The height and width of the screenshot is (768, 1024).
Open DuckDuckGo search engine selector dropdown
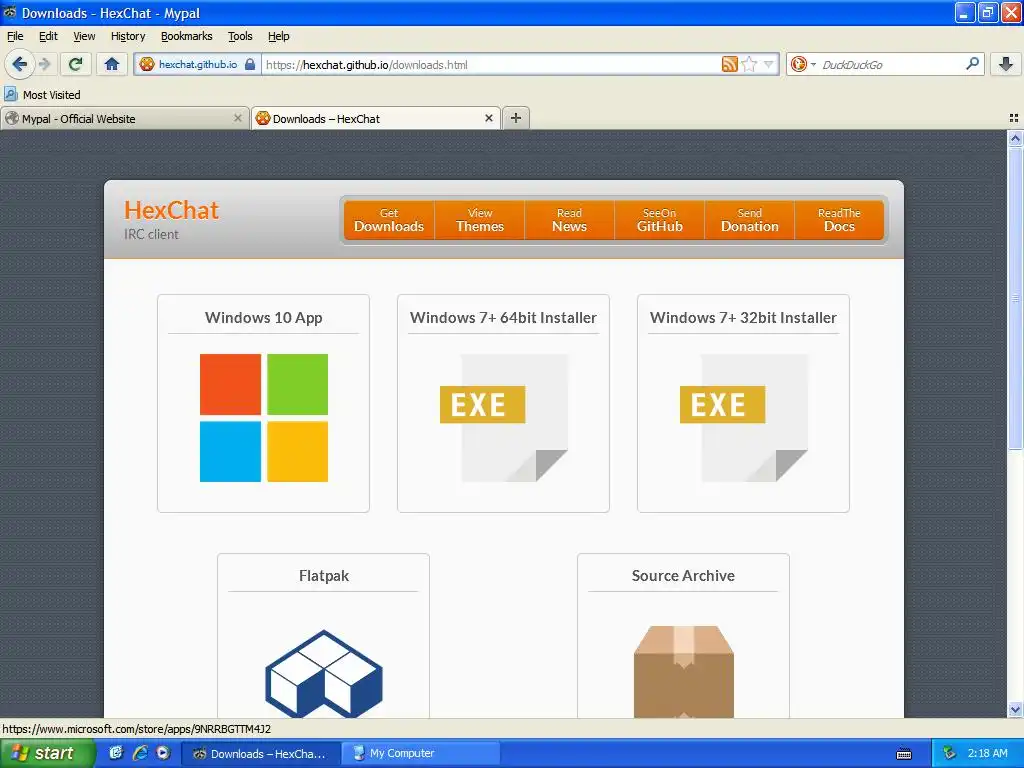pyautogui.click(x=803, y=64)
